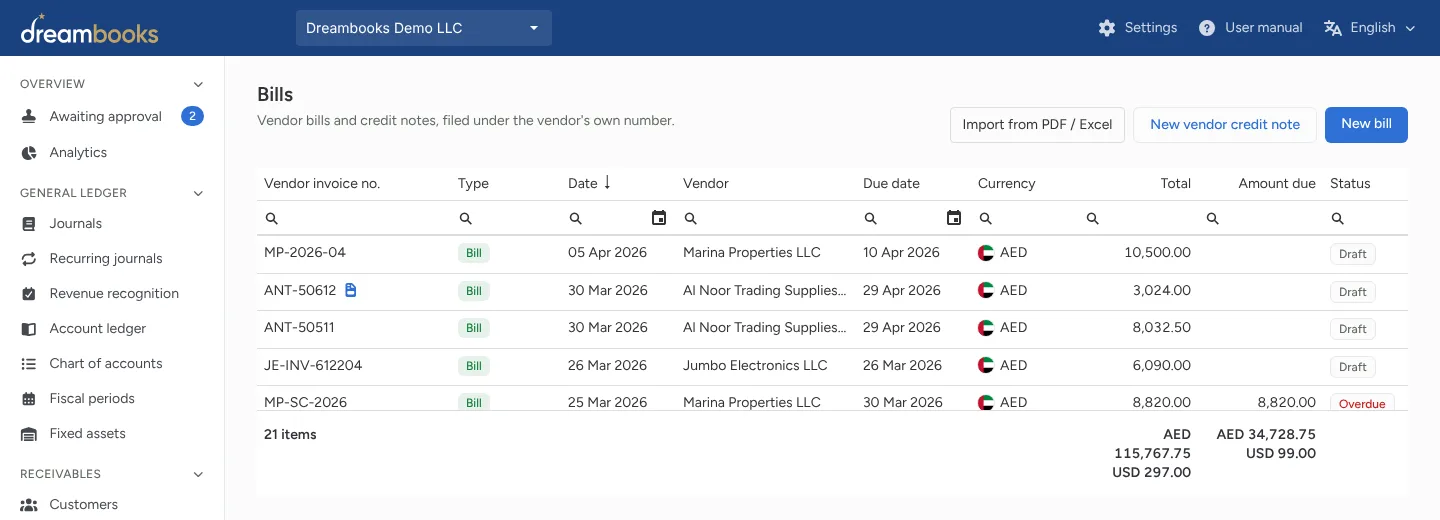Click the Revenue recognition calendar-check icon
Screen dimensions: 1440x520
[29, 294]
